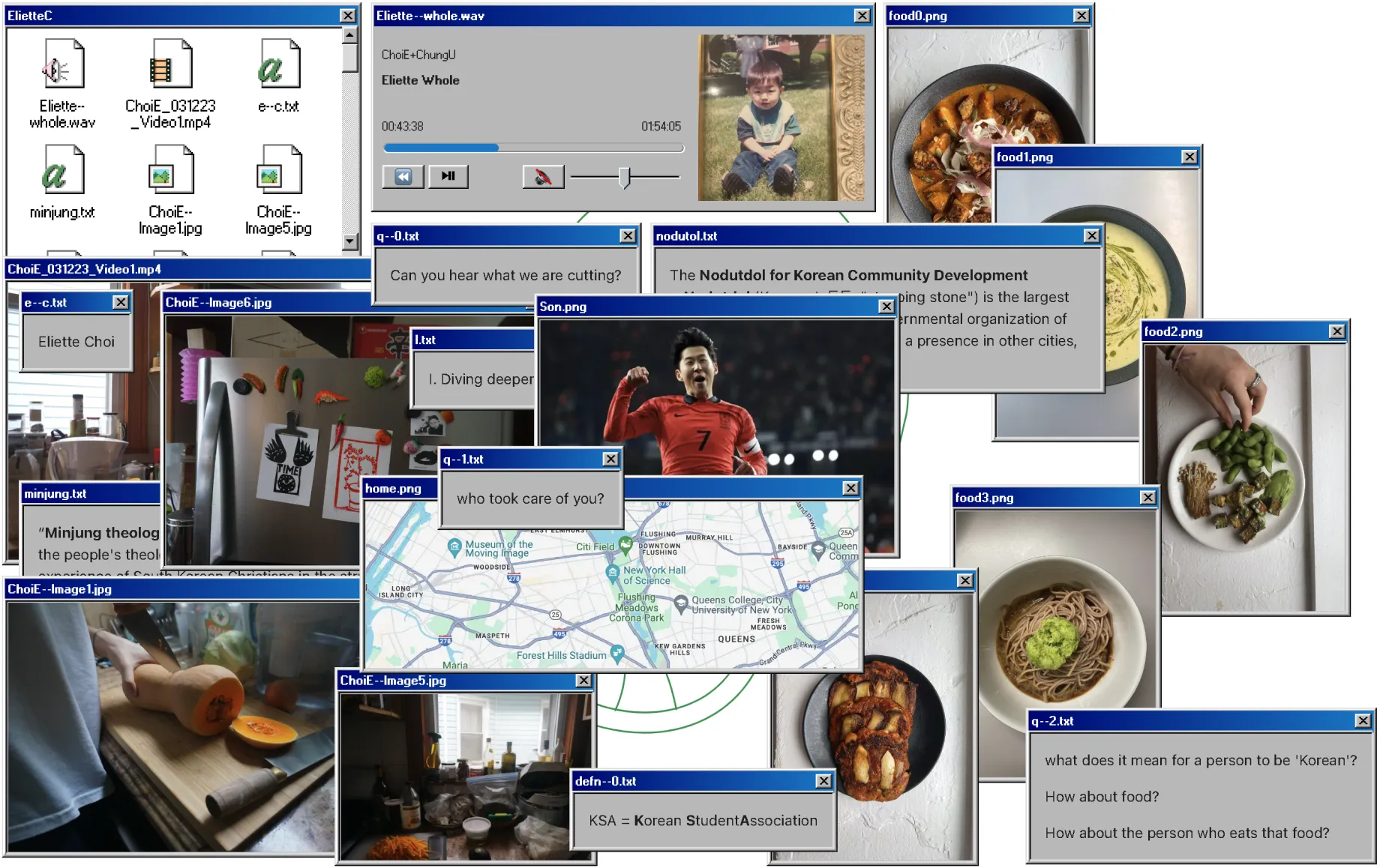Click 'Can you hear what we are cutting?' text
Image resolution: width=1380 pixels, height=868 pixels.
pyautogui.click(x=505, y=275)
